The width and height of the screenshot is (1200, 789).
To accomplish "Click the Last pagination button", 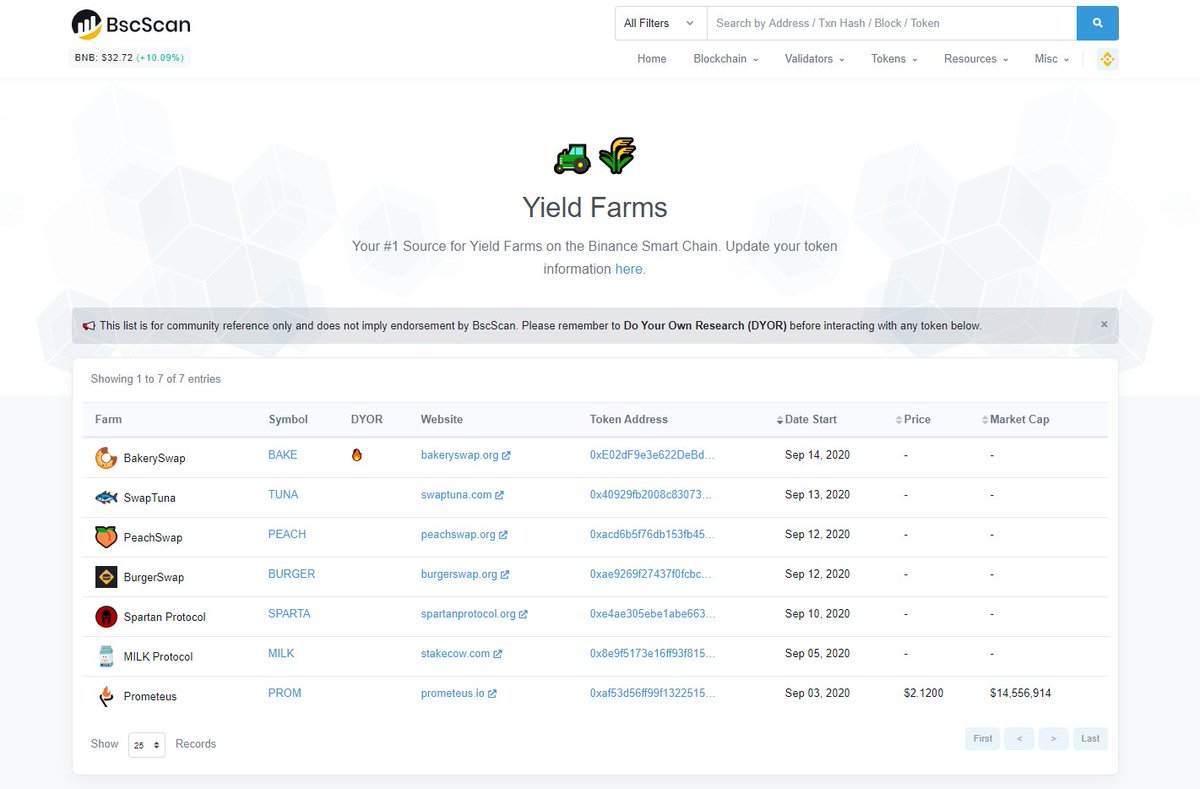I will 1090,739.
